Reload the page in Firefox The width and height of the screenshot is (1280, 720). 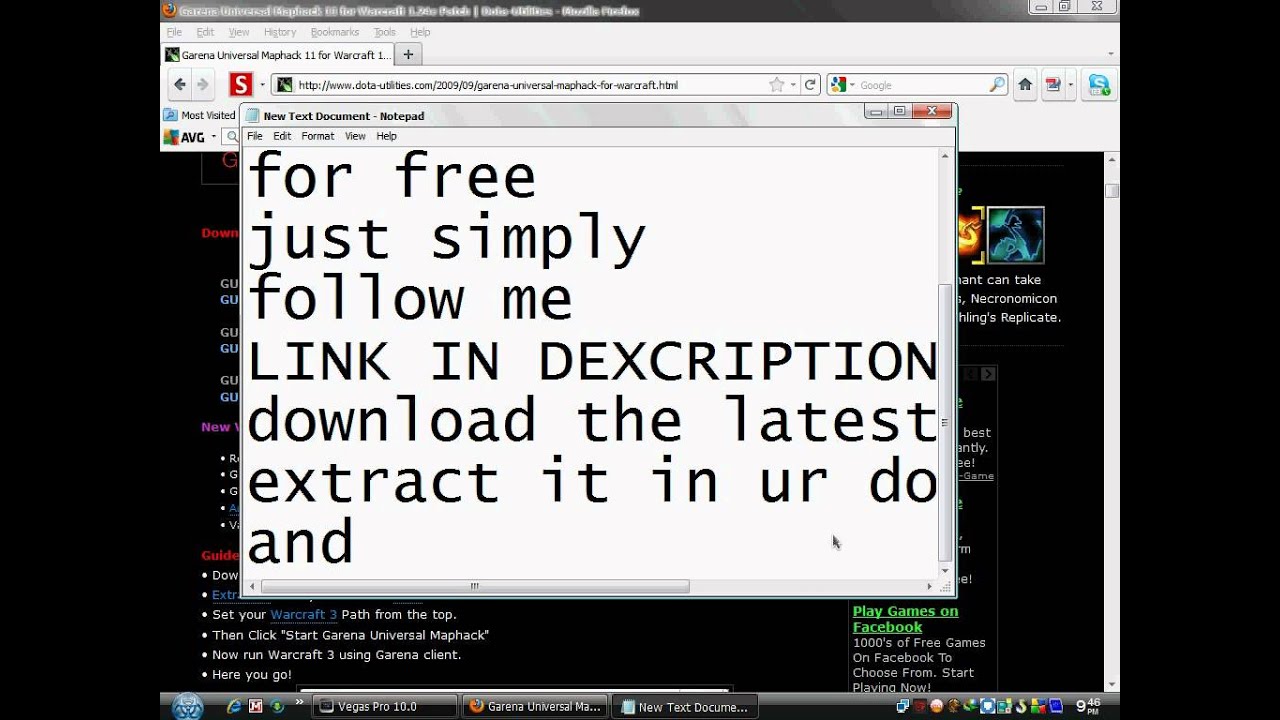pyautogui.click(x=811, y=85)
